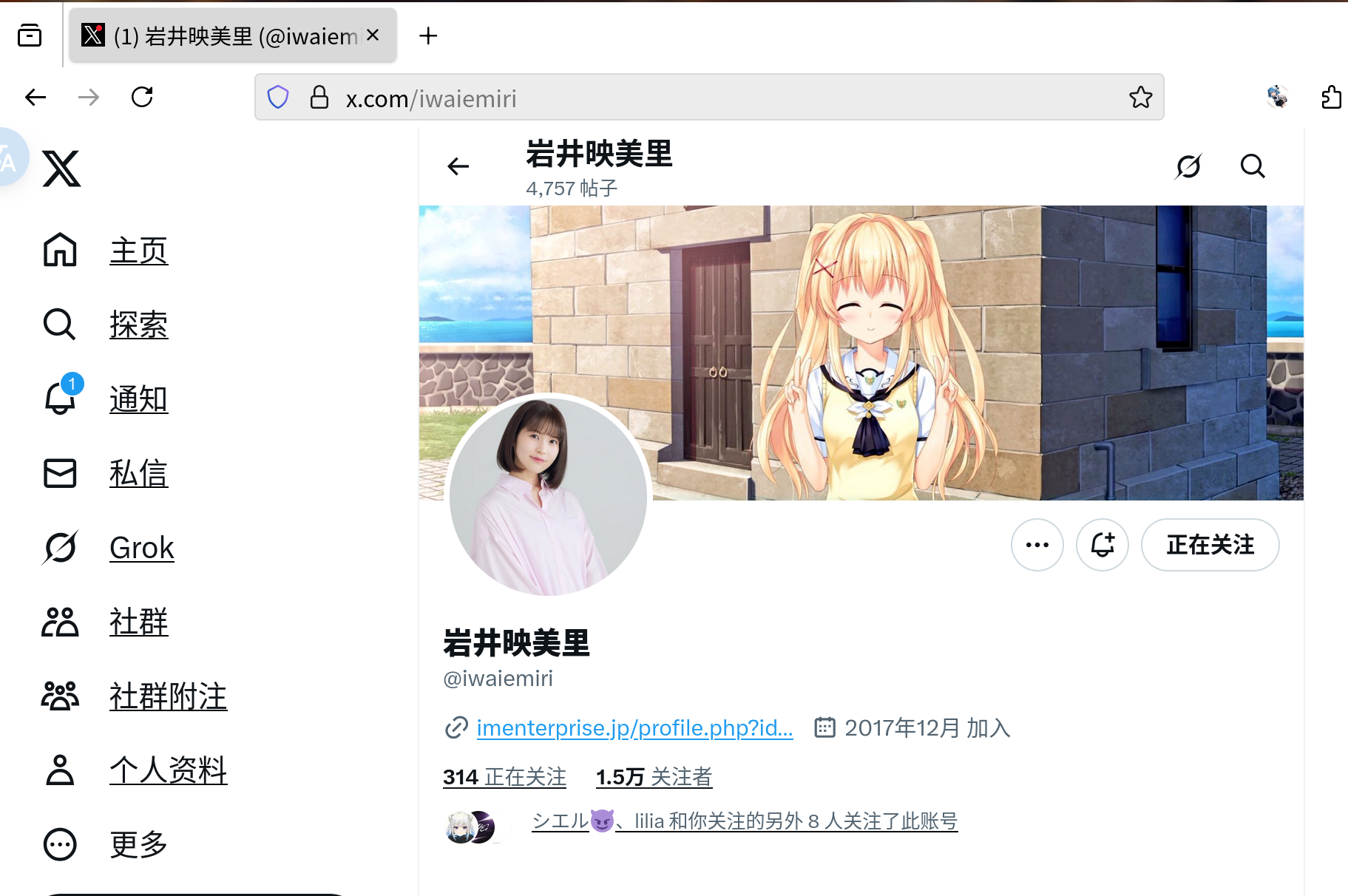Click the 私信 envelope icon
The height and width of the screenshot is (896, 1348).
[x=60, y=473]
